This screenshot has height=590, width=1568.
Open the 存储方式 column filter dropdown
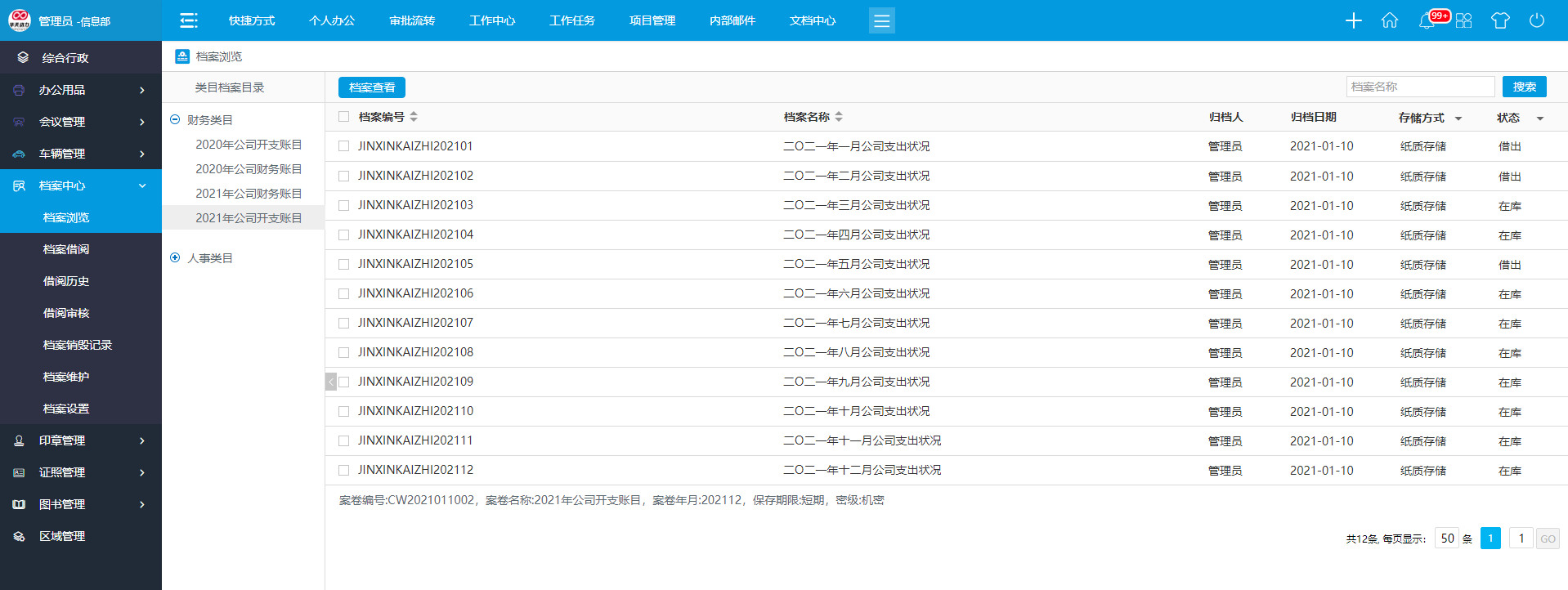point(1458,118)
